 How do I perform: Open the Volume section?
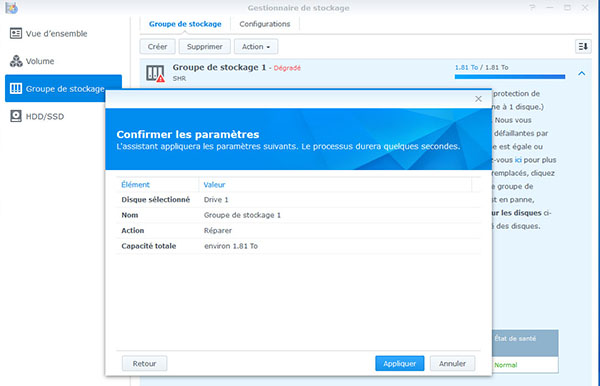pos(32,61)
